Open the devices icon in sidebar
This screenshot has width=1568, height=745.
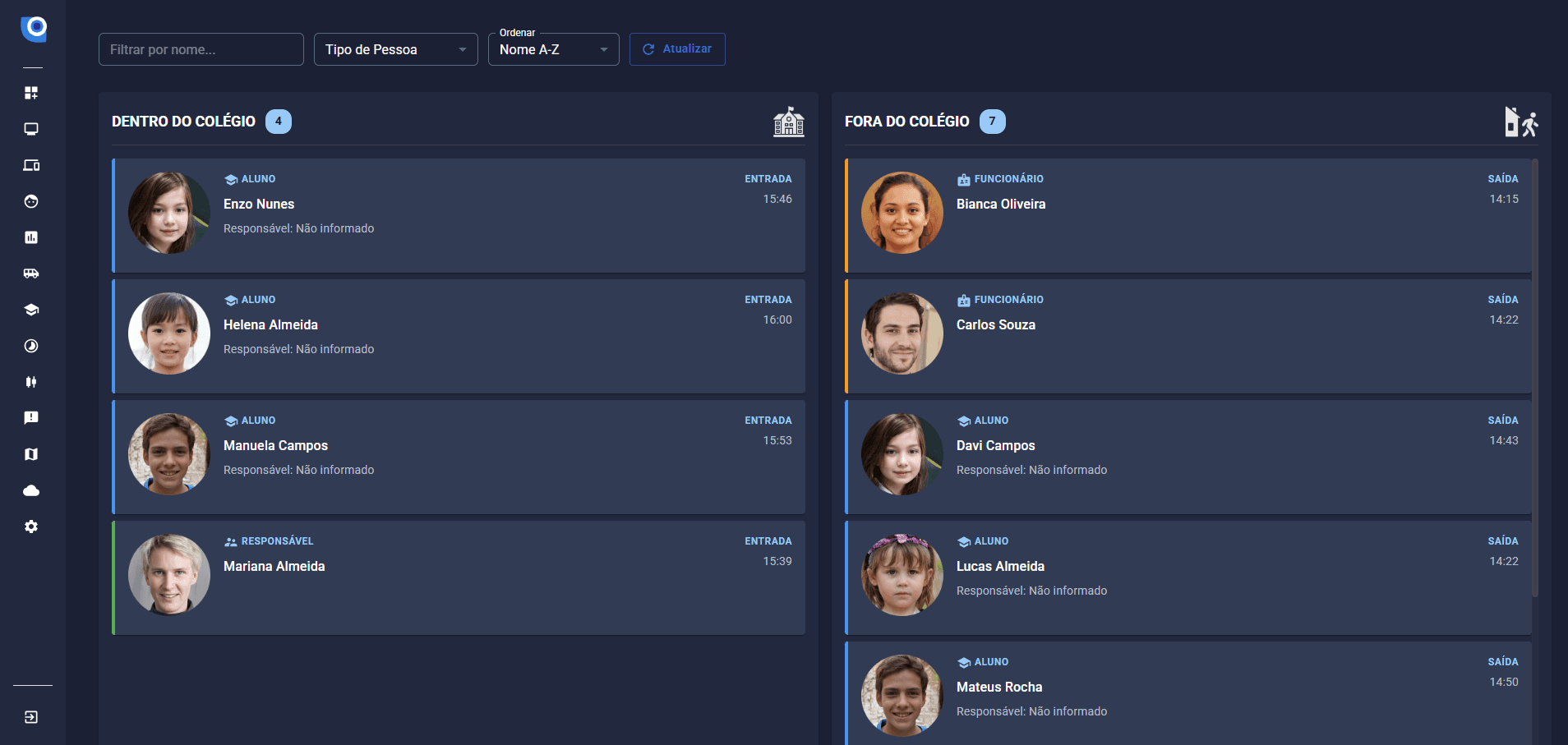click(31, 165)
